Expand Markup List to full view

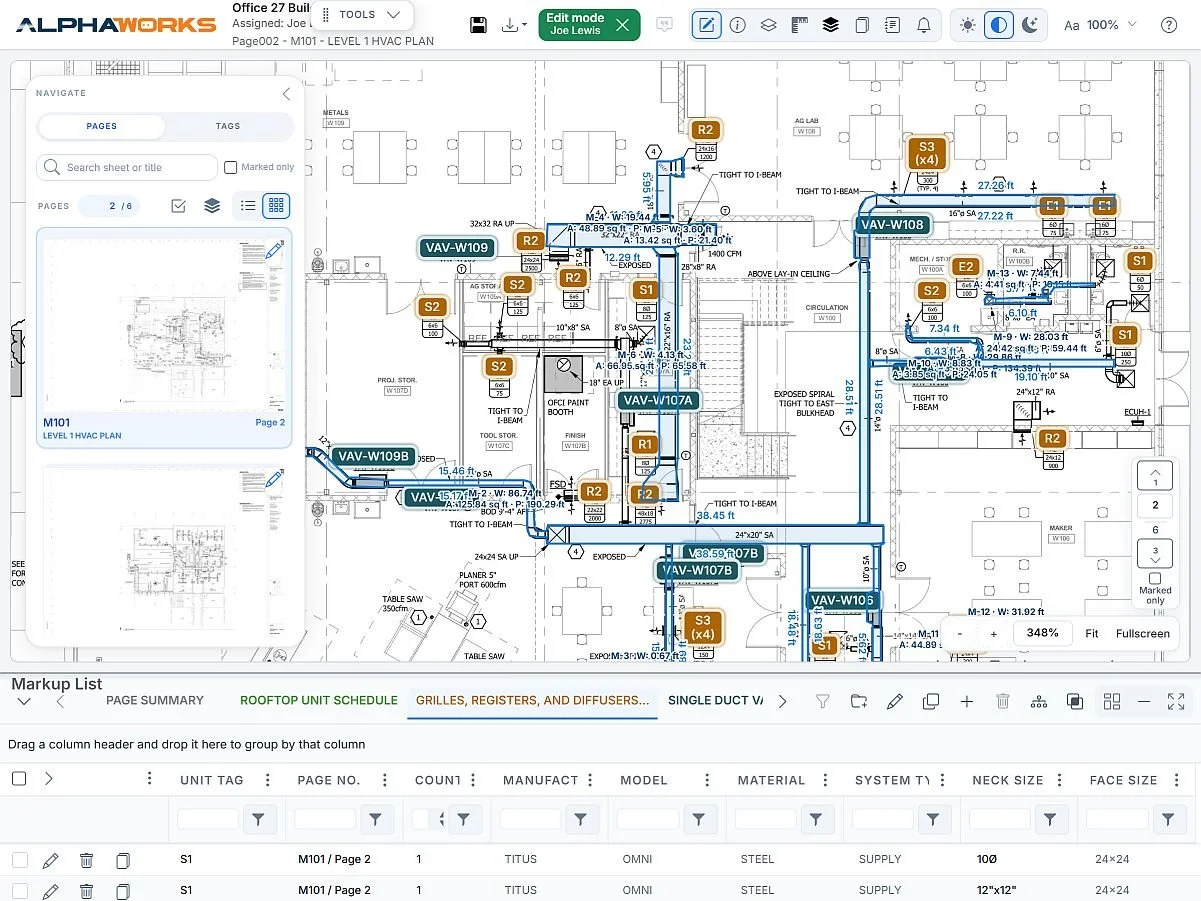click(1176, 702)
